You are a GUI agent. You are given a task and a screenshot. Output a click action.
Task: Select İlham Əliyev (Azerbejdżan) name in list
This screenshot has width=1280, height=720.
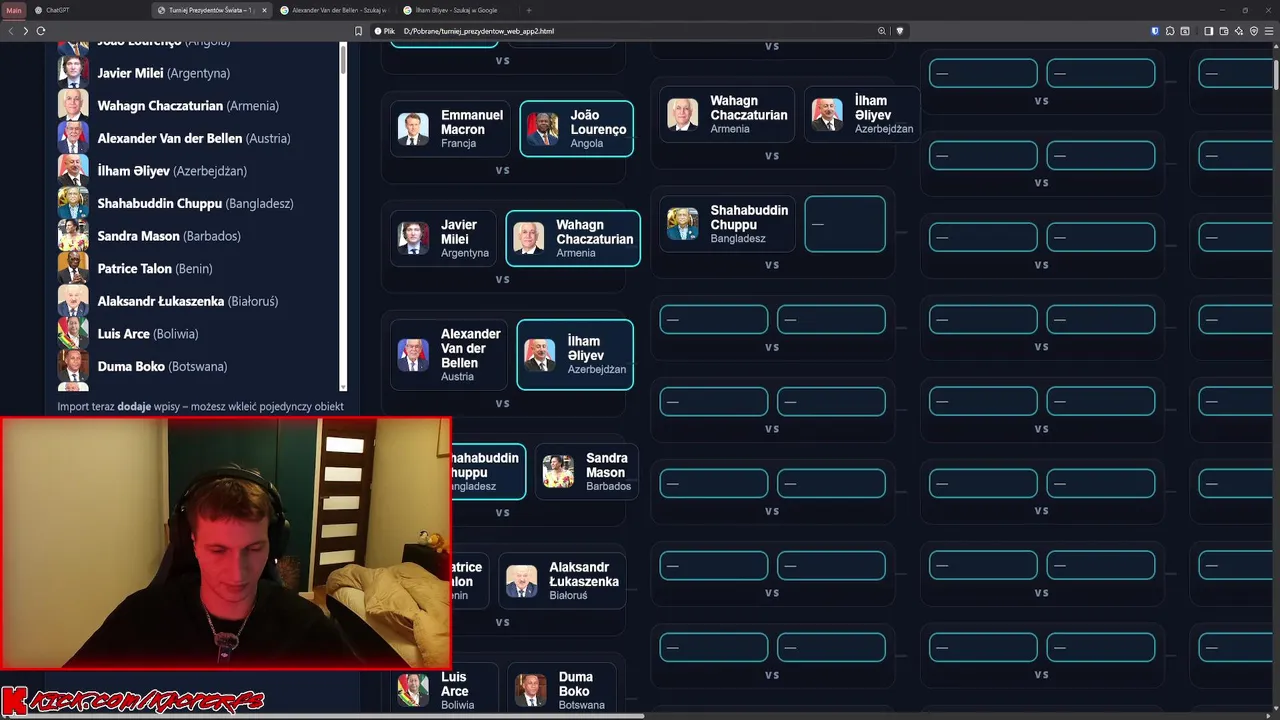172,171
